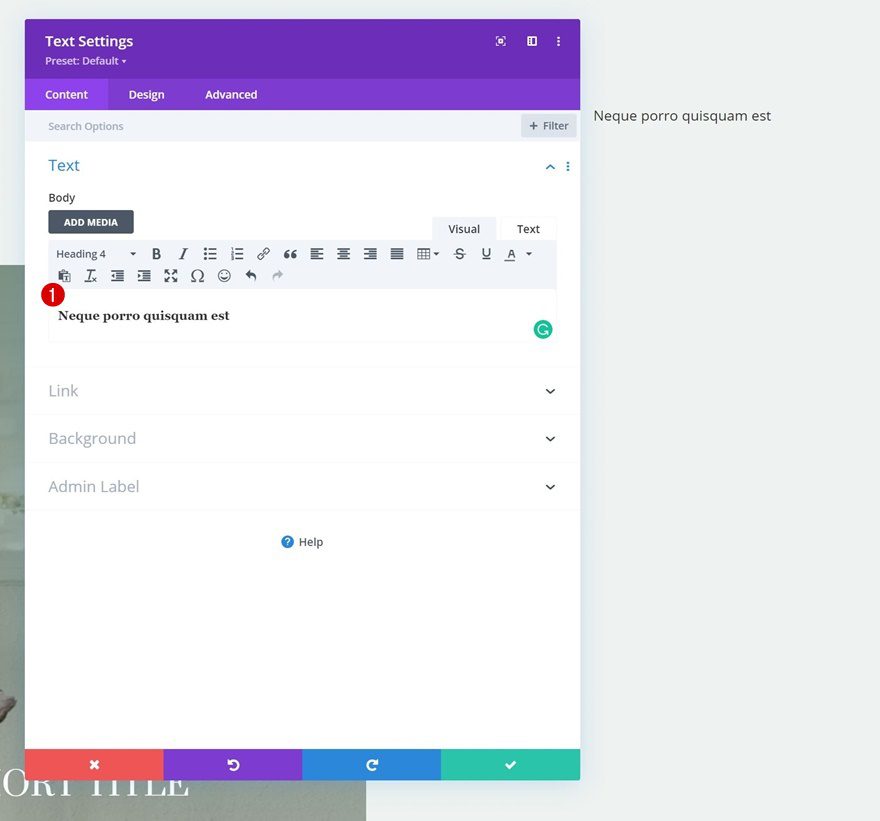Insert a numbered list

click(236, 253)
